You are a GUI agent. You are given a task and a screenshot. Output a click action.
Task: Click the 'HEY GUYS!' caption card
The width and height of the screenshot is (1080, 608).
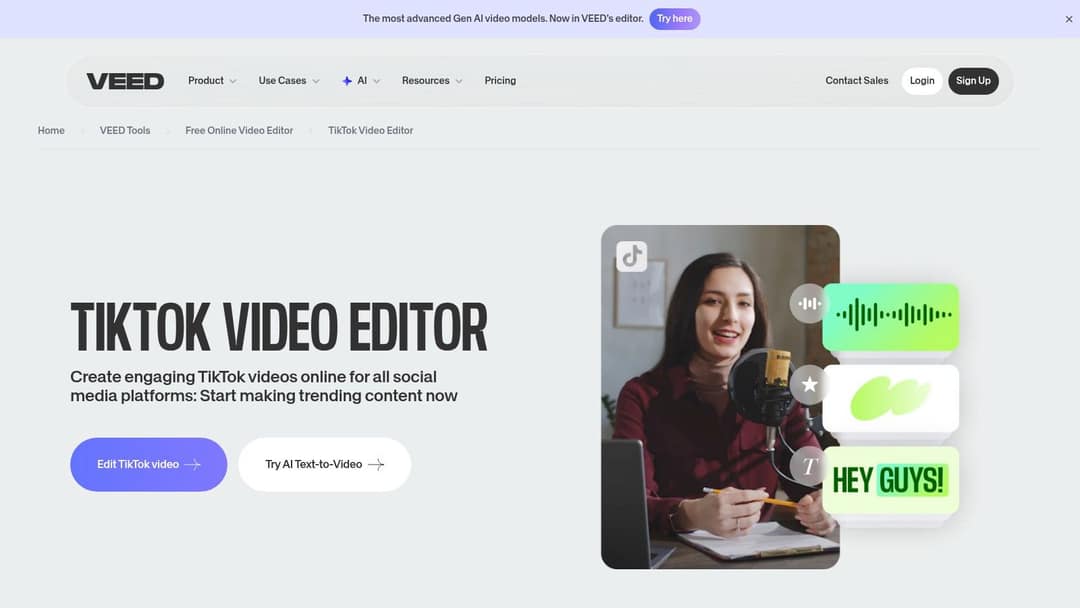[891, 480]
